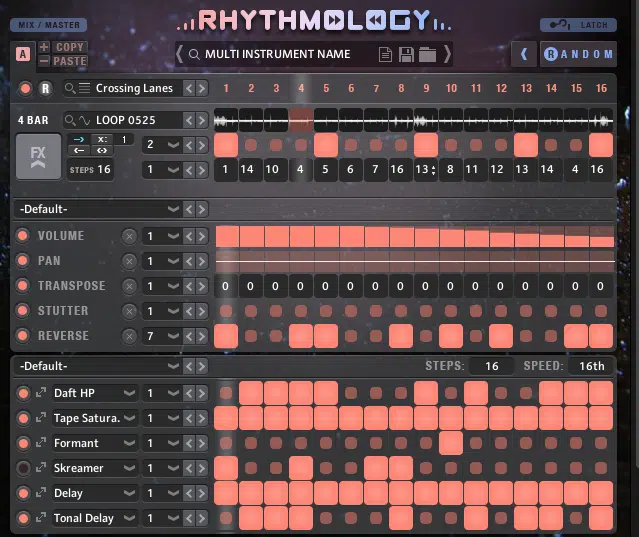Viewport: 639px width, 537px height.
Task: Click waveform icon beside LOOP 0525
Action: (84, 120)
